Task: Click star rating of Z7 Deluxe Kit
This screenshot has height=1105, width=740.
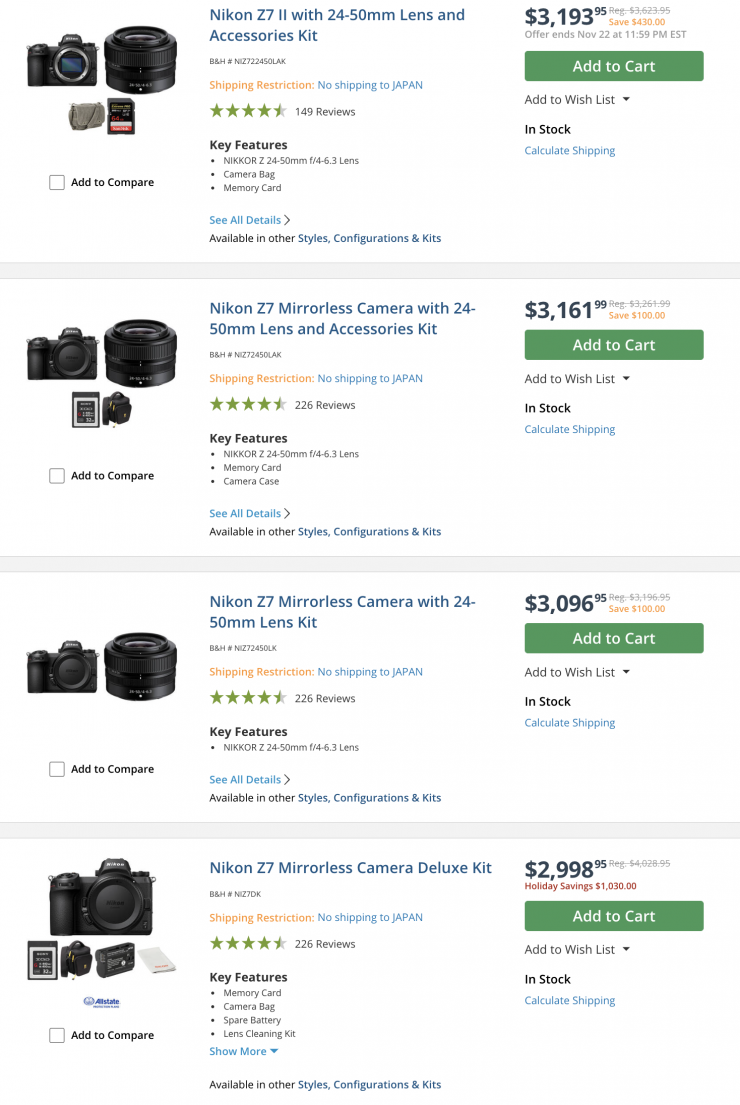Action: (x=248, y=943)
